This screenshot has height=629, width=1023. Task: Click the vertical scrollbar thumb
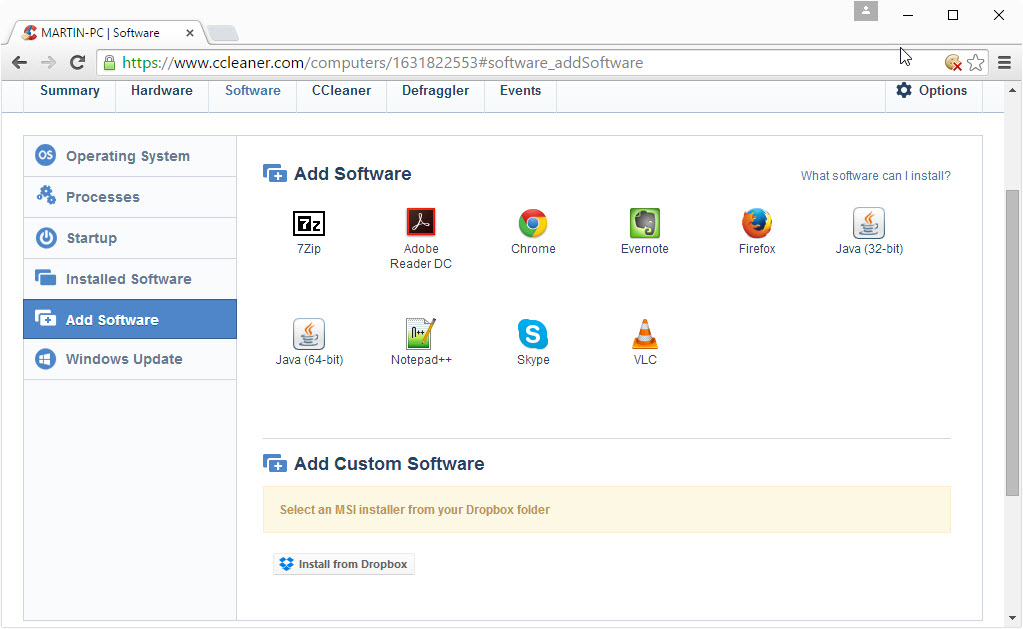point(1012,343)
